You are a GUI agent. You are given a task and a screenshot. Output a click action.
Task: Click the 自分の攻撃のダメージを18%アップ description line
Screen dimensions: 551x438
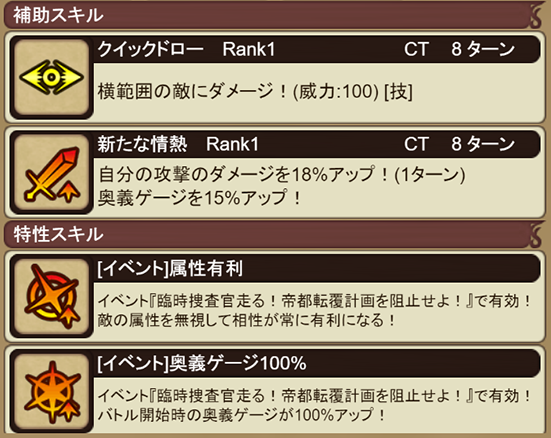[x=282, y=174]
